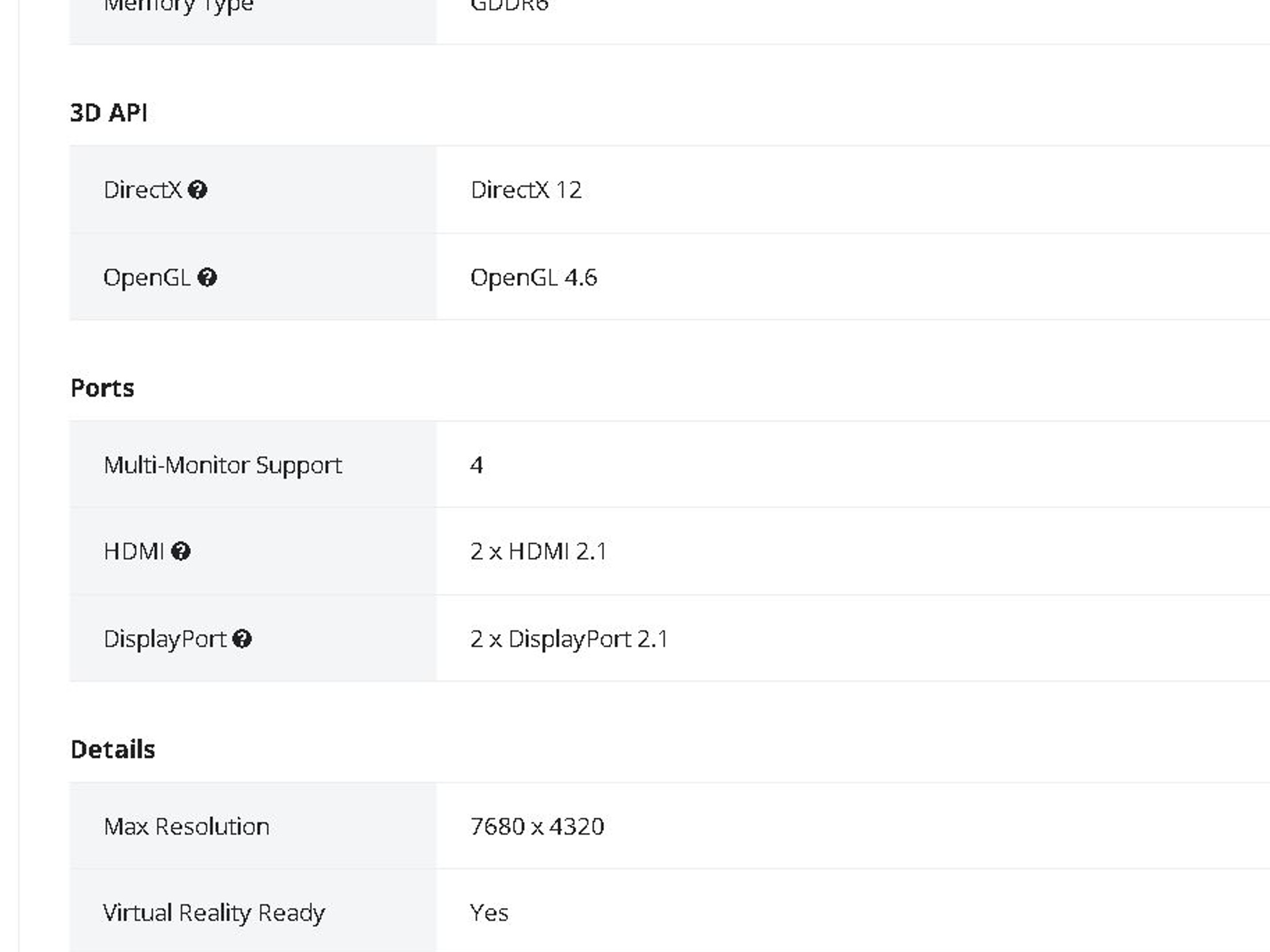Click the Yes value for Virtual Reality
Screen dimensions: 1270x952
(x=489, y=913)
